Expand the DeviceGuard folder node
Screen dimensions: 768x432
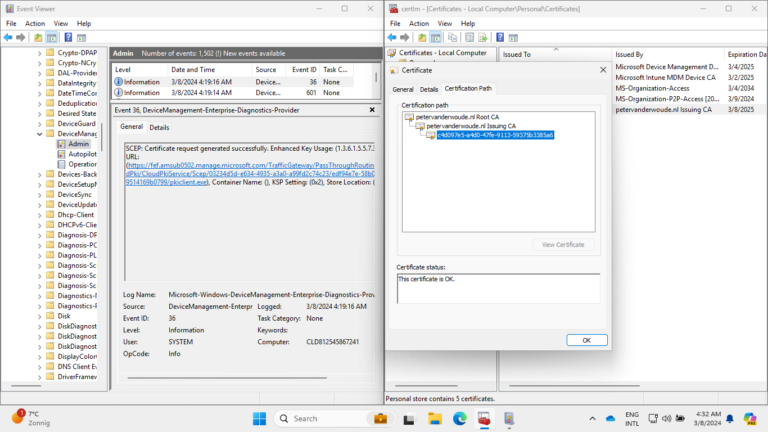point(39,123)
